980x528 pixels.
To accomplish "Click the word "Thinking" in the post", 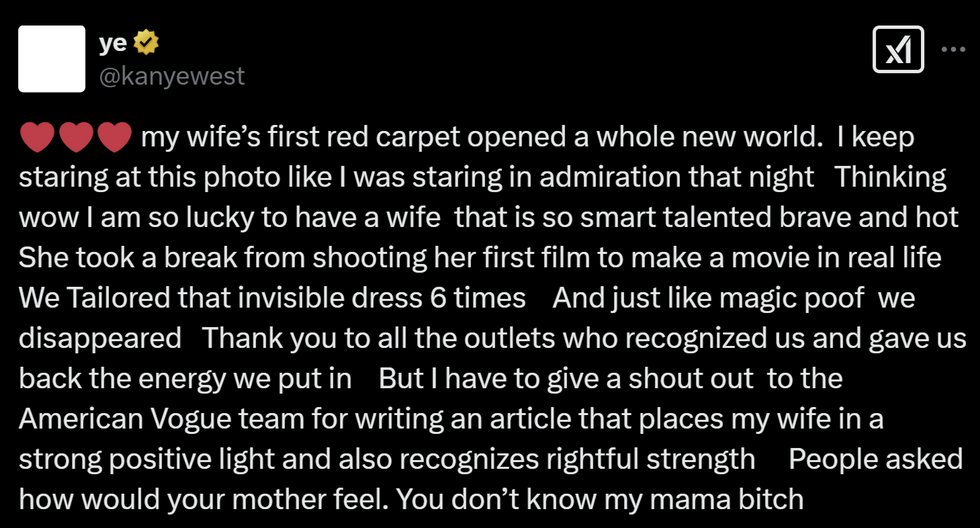I will point(891,177).
